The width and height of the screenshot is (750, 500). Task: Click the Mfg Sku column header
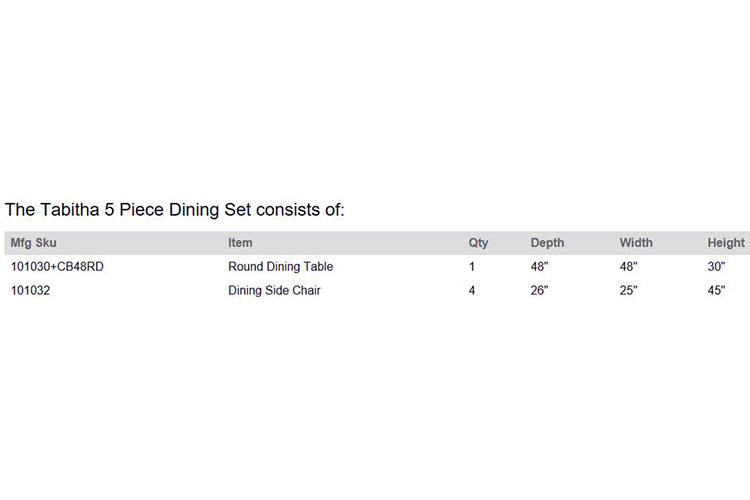click(33, 243)
